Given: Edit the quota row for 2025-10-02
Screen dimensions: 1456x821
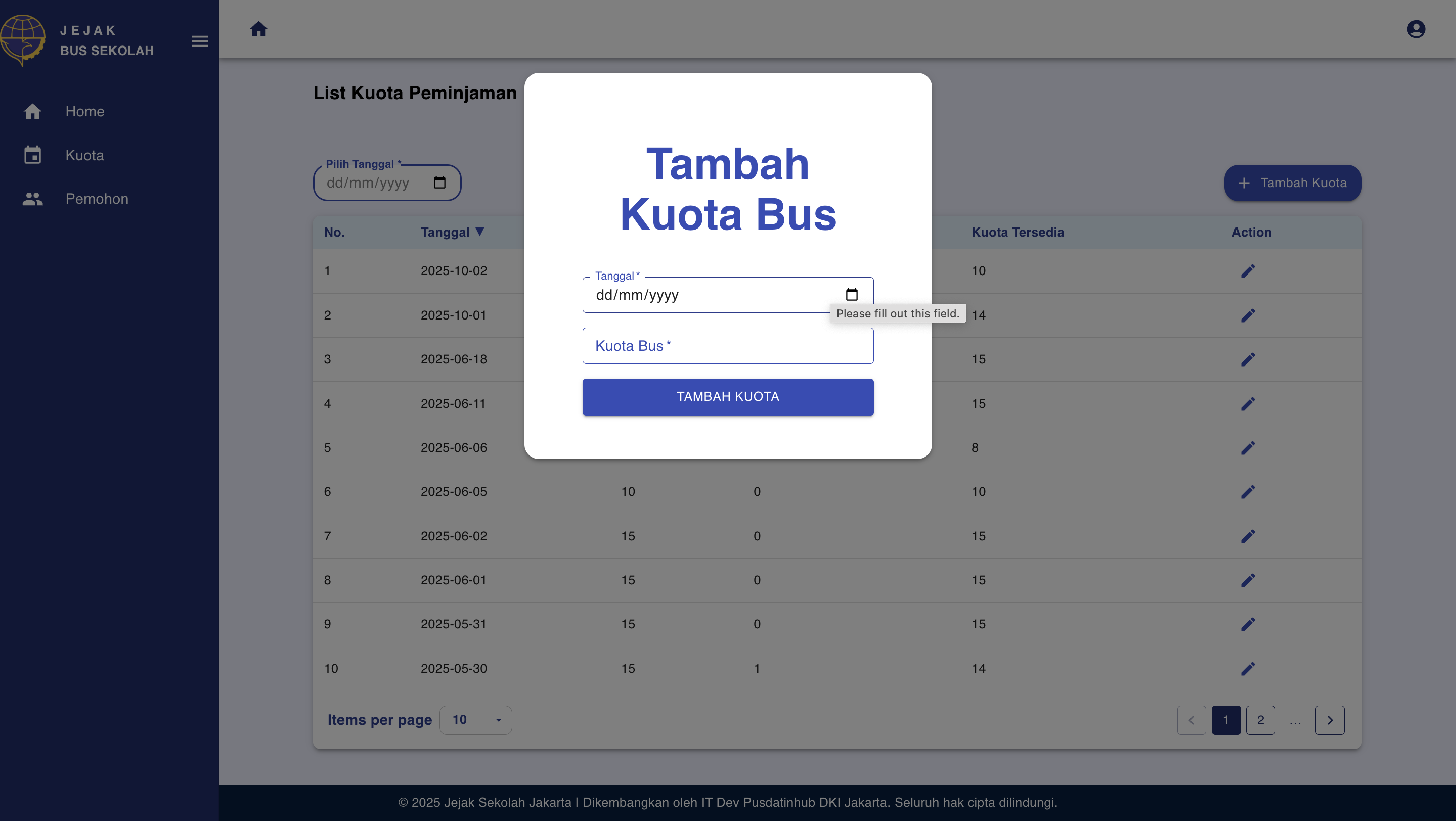Looking at the screenshot, I should click(1248, 270).
